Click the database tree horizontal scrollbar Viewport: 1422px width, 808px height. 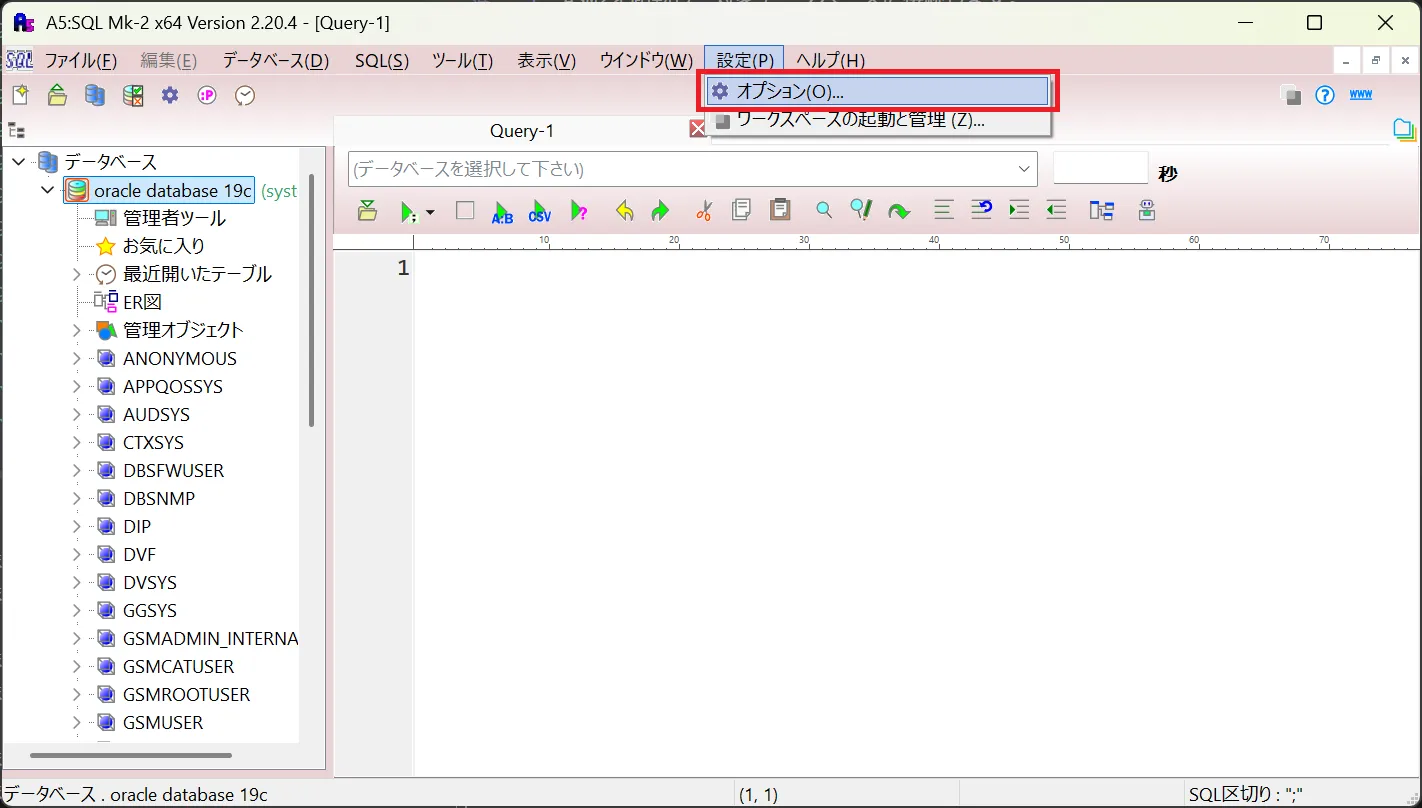[x=131, y=756]
